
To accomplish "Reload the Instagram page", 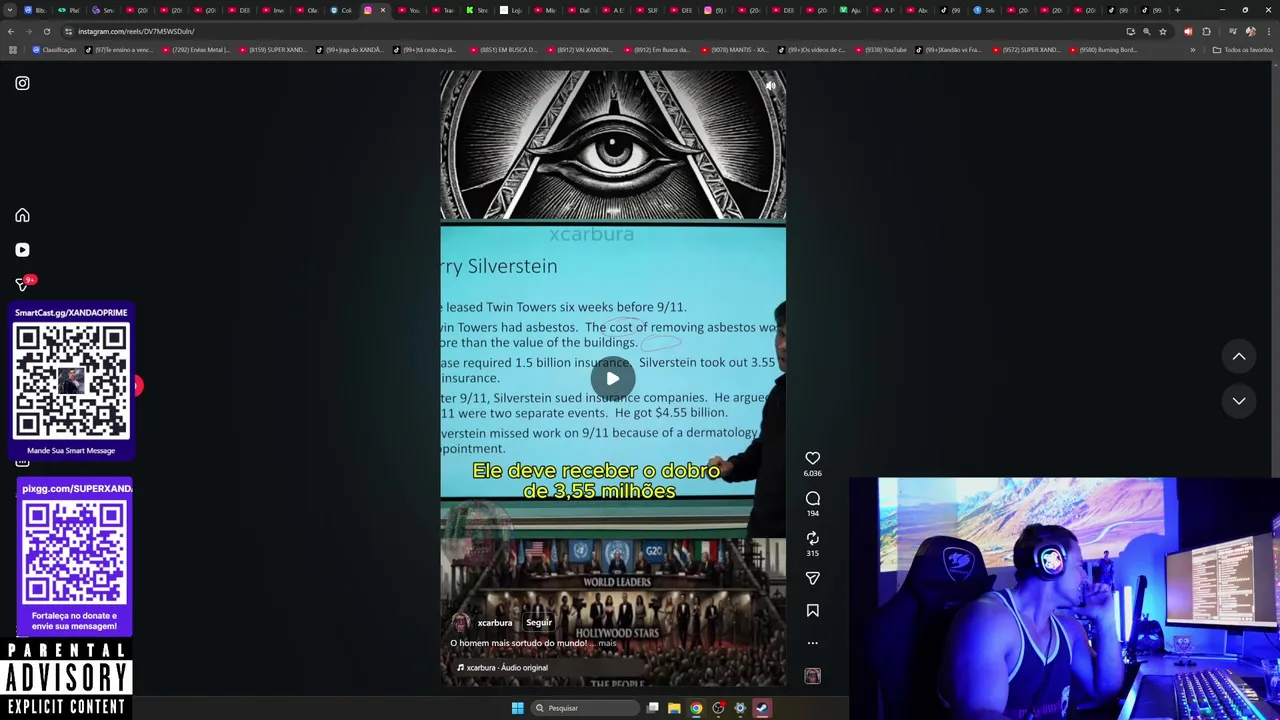I will [x=46, y=31].
